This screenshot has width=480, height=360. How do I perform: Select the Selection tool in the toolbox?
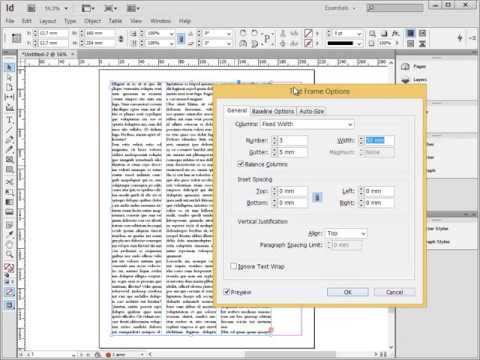[9, 68]
